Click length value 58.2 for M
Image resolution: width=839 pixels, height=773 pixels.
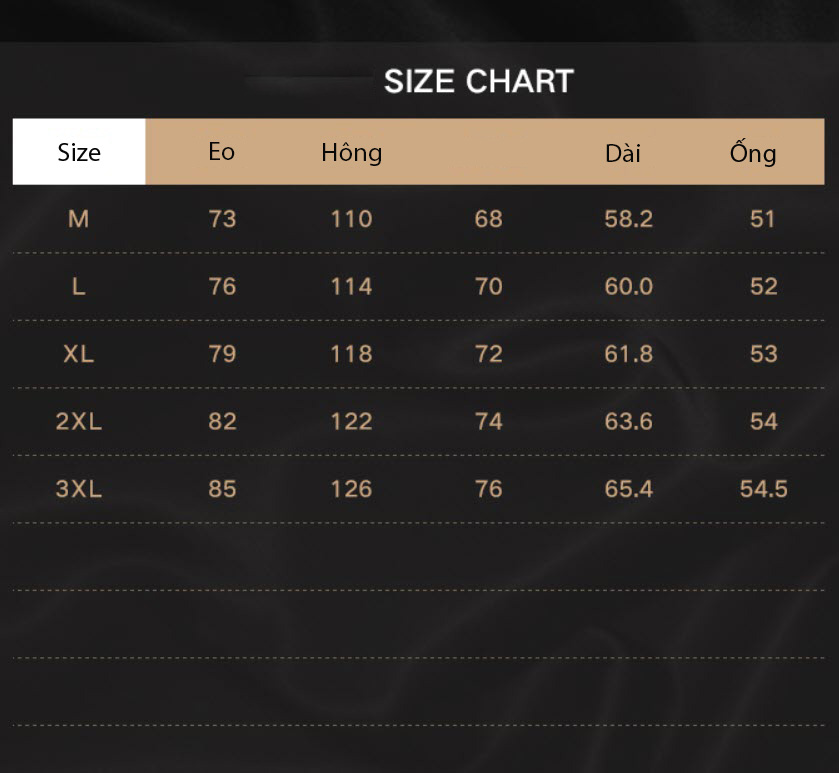[x=629, y=219]
